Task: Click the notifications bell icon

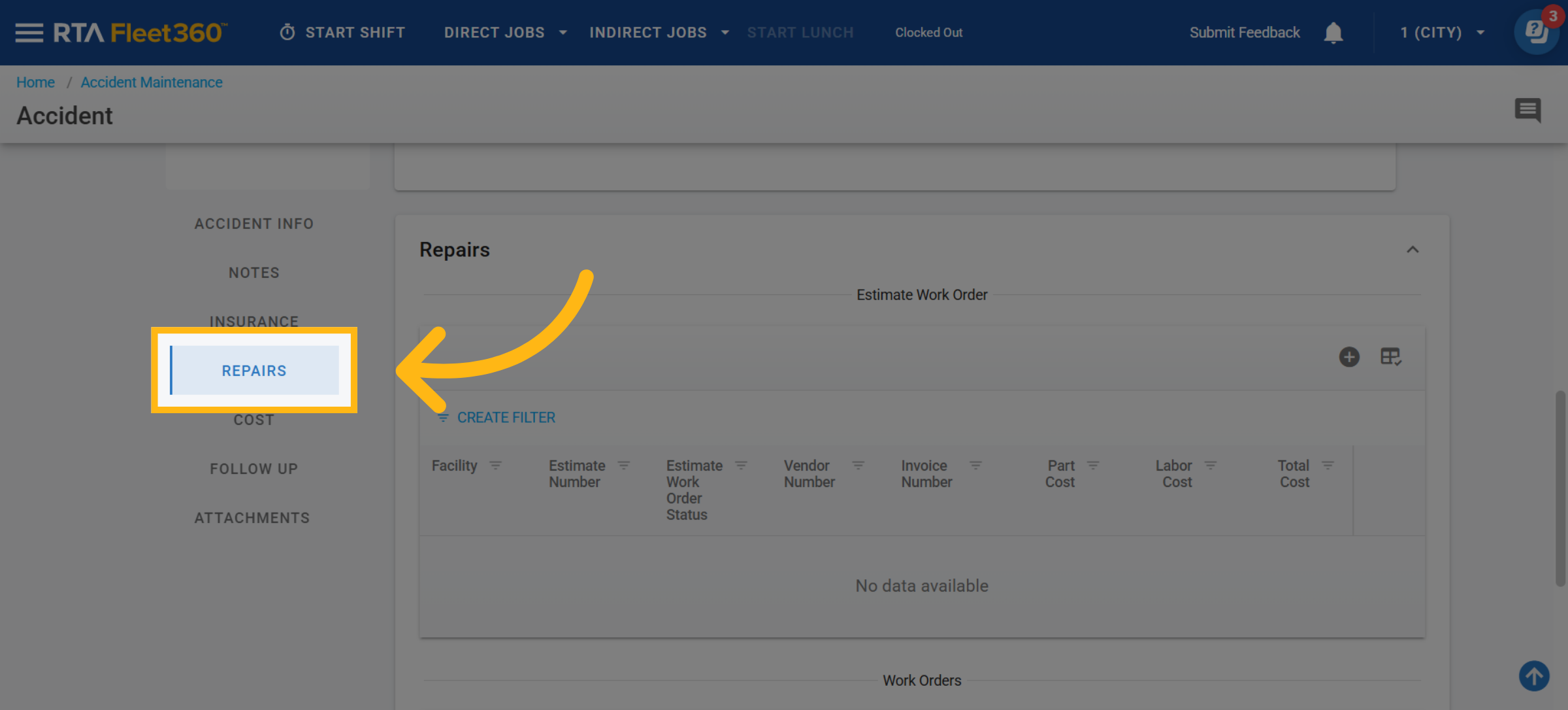Action: [x=1333, y=33]
